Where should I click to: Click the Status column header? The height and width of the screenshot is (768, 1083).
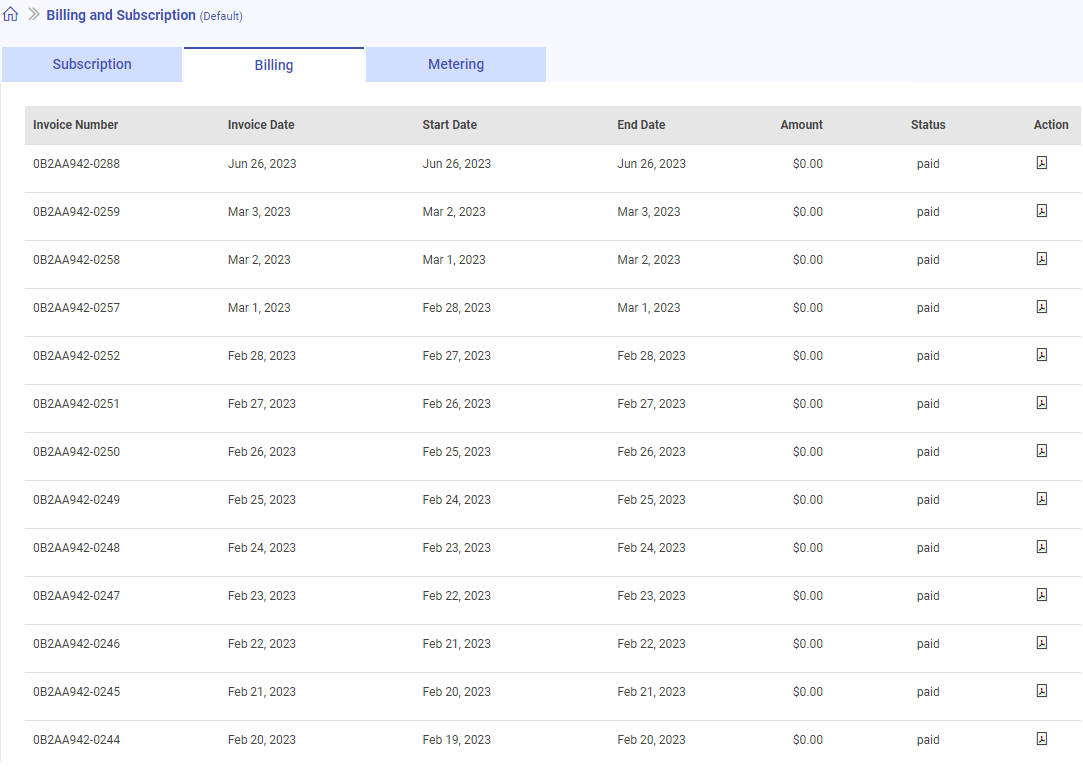tap(928, 125)
